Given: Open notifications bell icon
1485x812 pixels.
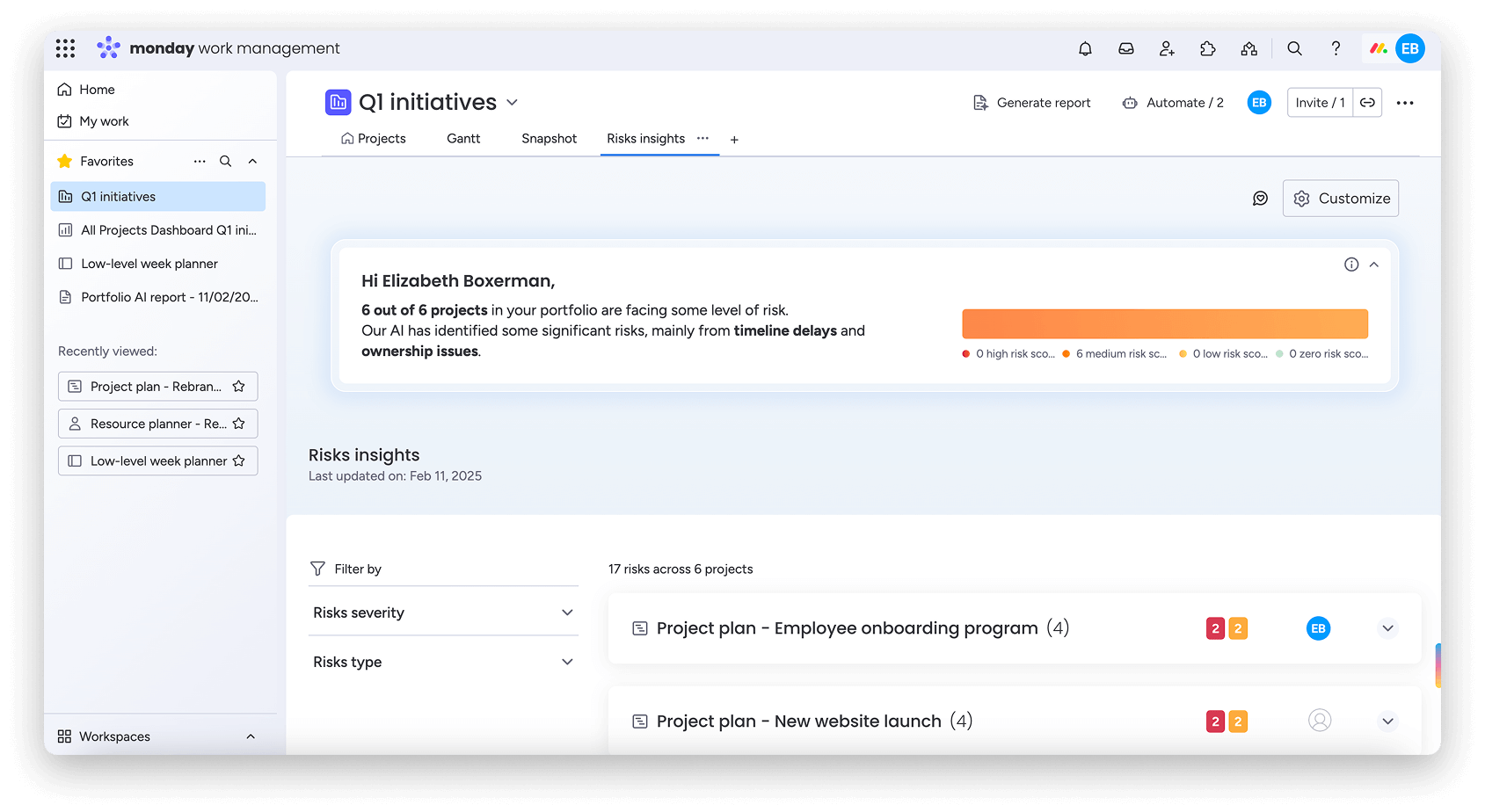Looking at the screenshot, I should tap(1084, 48).
